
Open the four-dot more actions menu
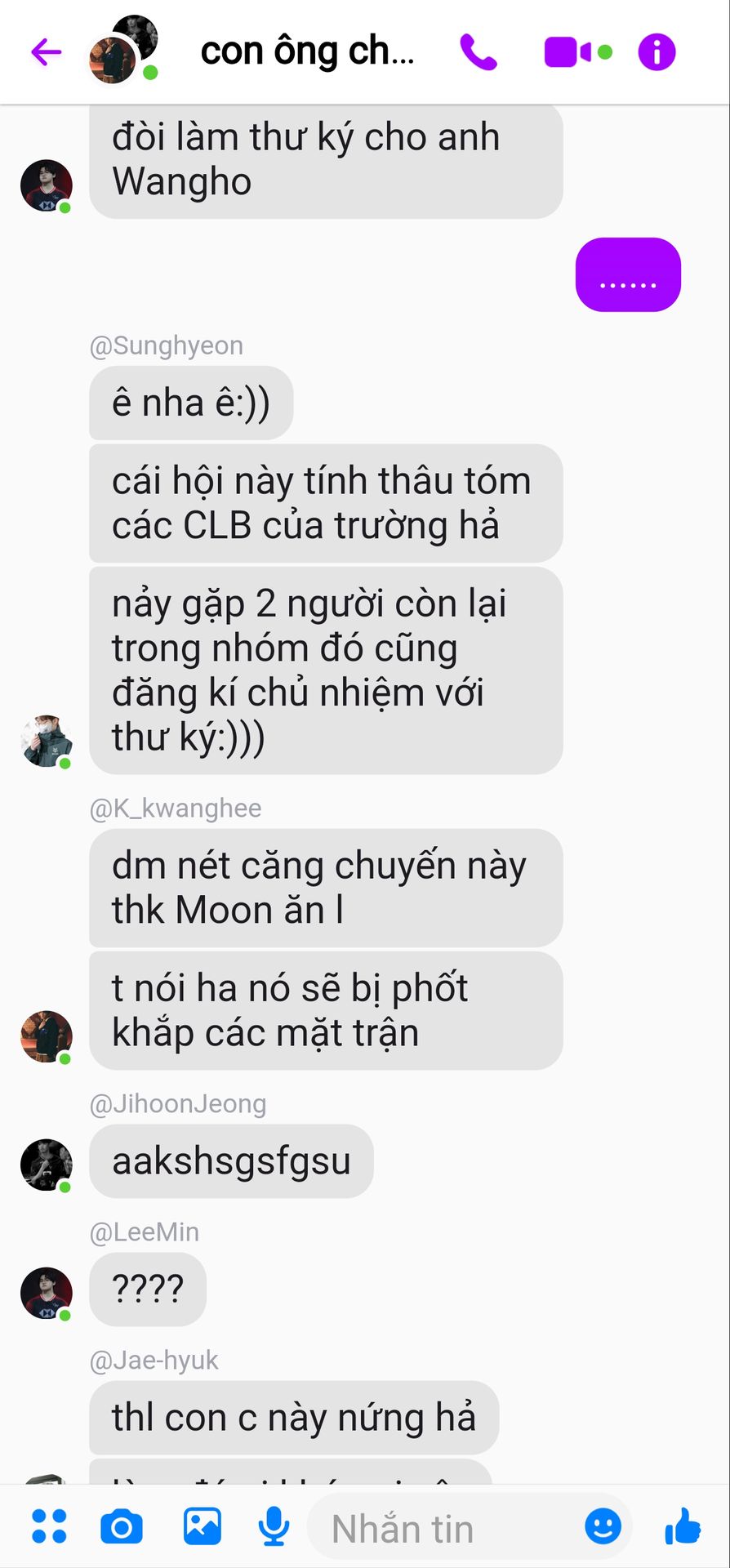(49, 1526)
